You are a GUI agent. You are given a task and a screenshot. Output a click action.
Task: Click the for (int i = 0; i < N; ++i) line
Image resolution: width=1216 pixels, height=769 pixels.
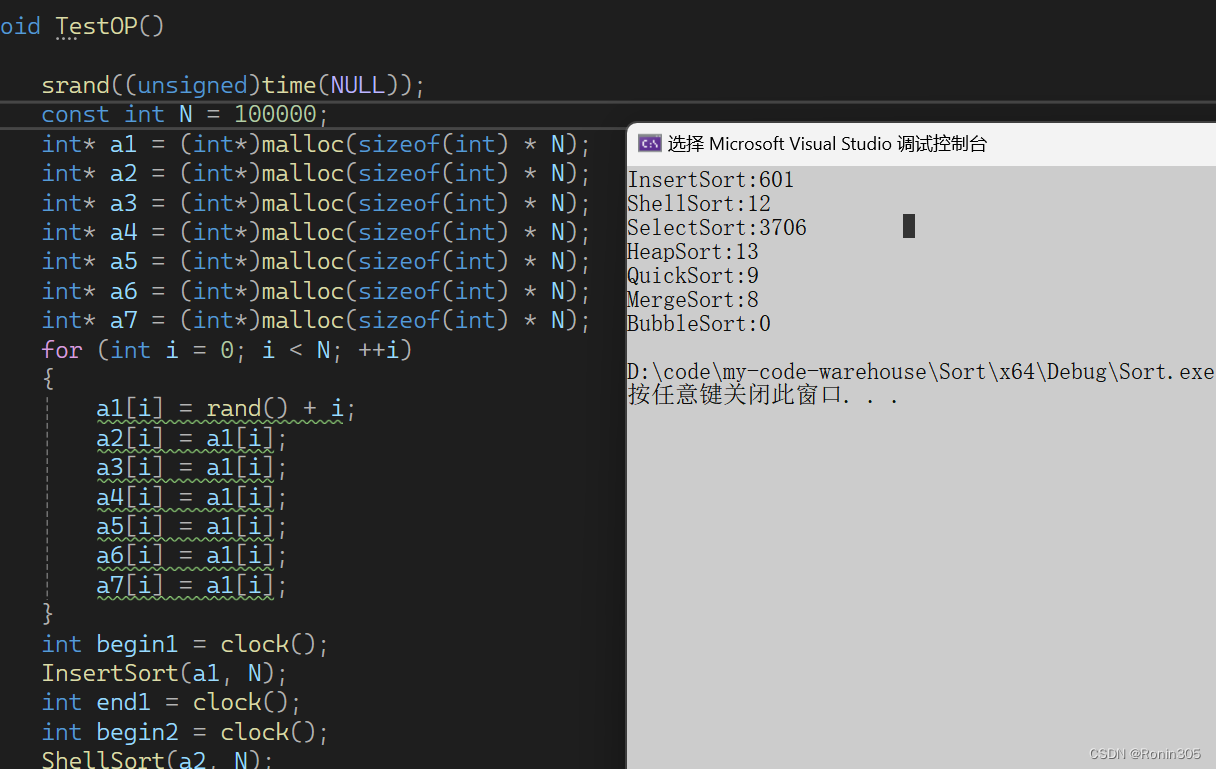coord(227,350)
